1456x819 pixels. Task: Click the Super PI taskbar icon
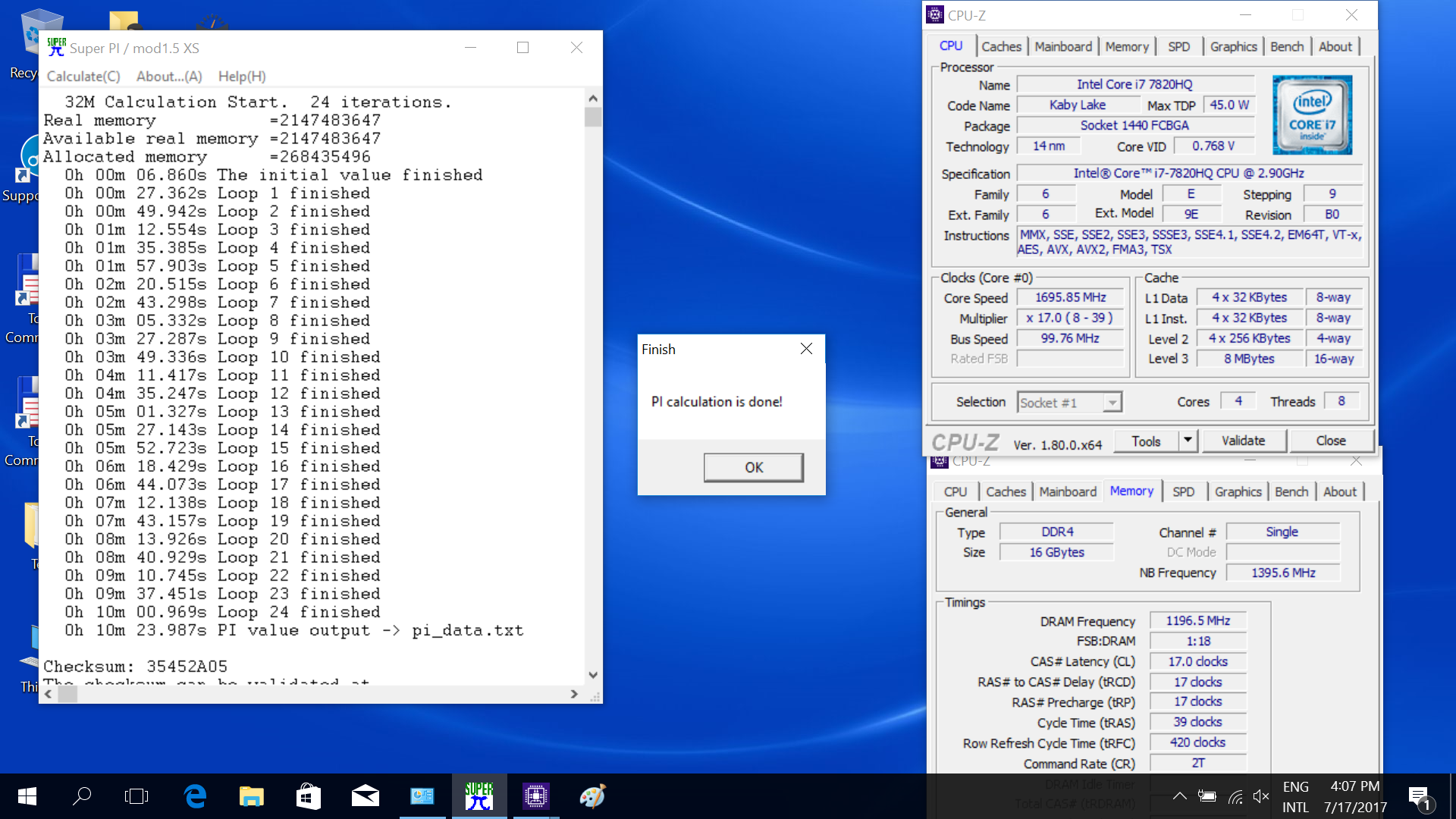(x=479, y=796)
